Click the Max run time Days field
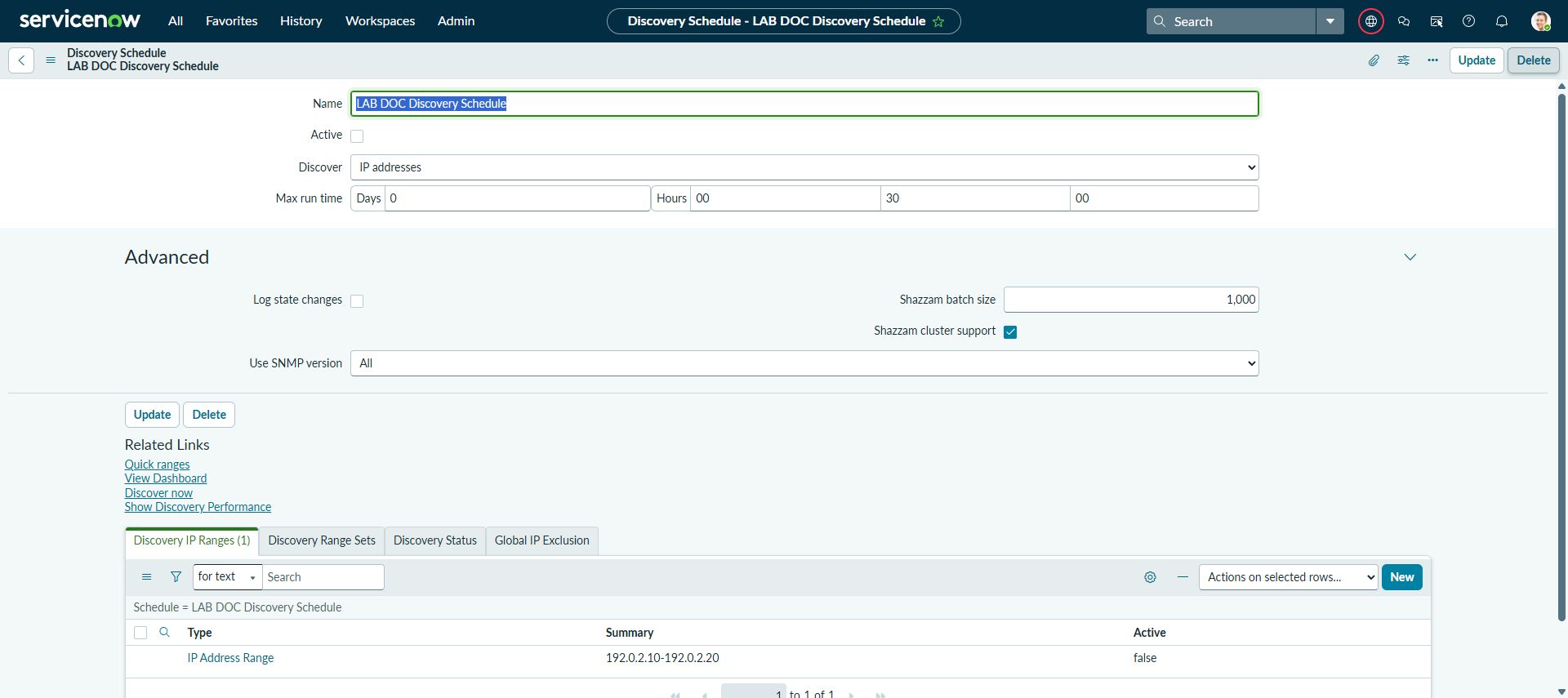Screen dimensions: 1568x698 517,198
